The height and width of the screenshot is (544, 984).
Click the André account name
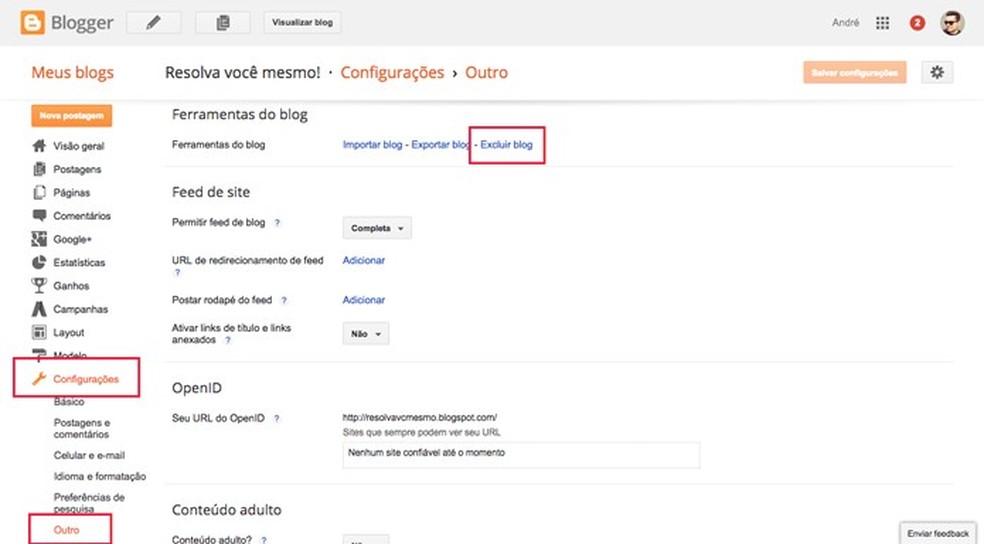coord(845,23)
